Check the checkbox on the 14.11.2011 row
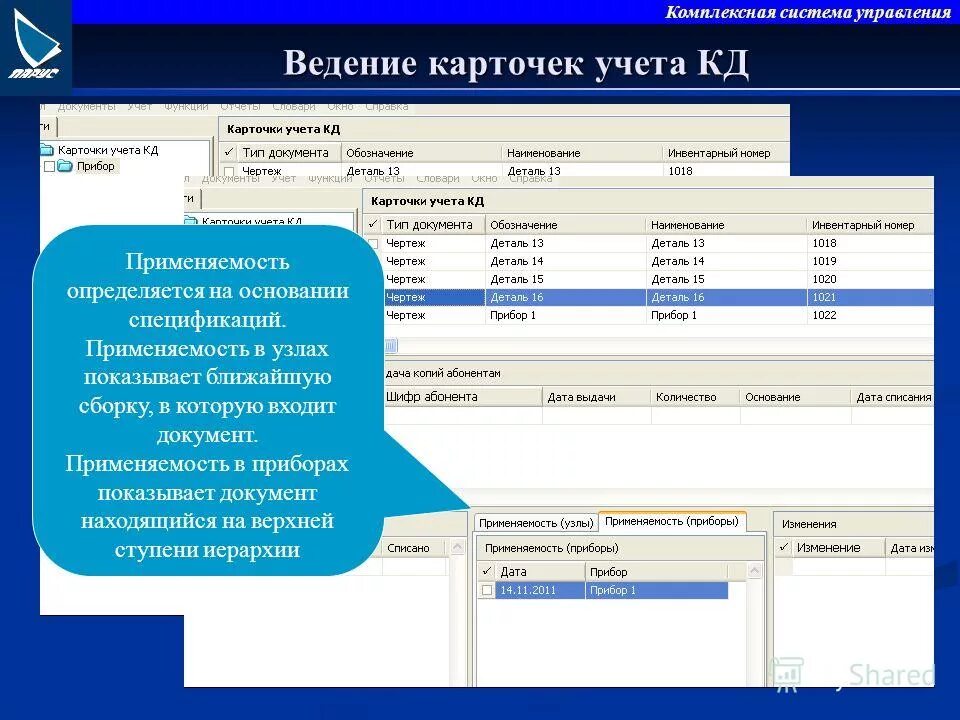The width and height of the screenshot is (960, 720). coord(489,590)
